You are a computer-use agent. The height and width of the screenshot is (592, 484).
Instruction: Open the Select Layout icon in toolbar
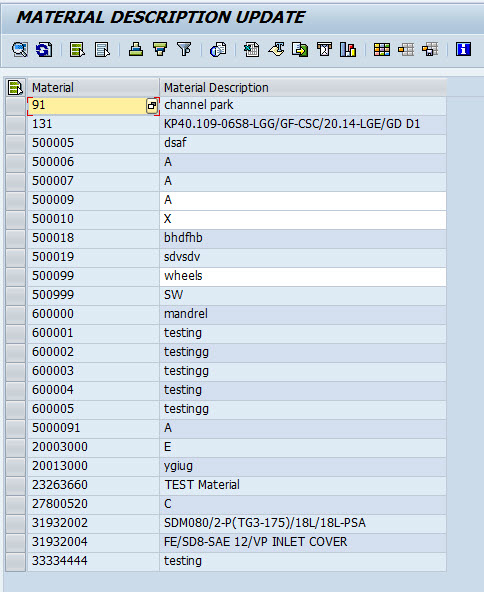406,49
